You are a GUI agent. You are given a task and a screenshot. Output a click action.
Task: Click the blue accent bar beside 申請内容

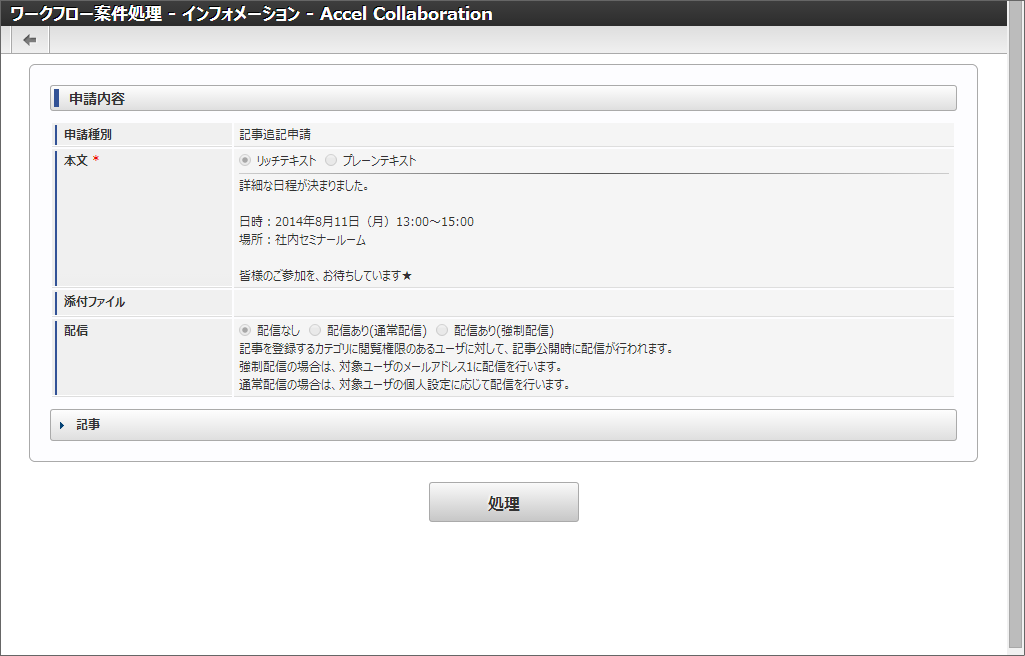(54, 97)
